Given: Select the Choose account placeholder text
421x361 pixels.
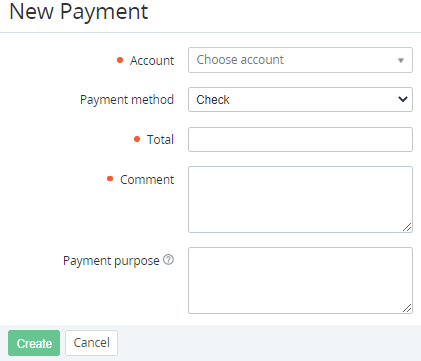Looking at the screenshot, I should [240, 60].
